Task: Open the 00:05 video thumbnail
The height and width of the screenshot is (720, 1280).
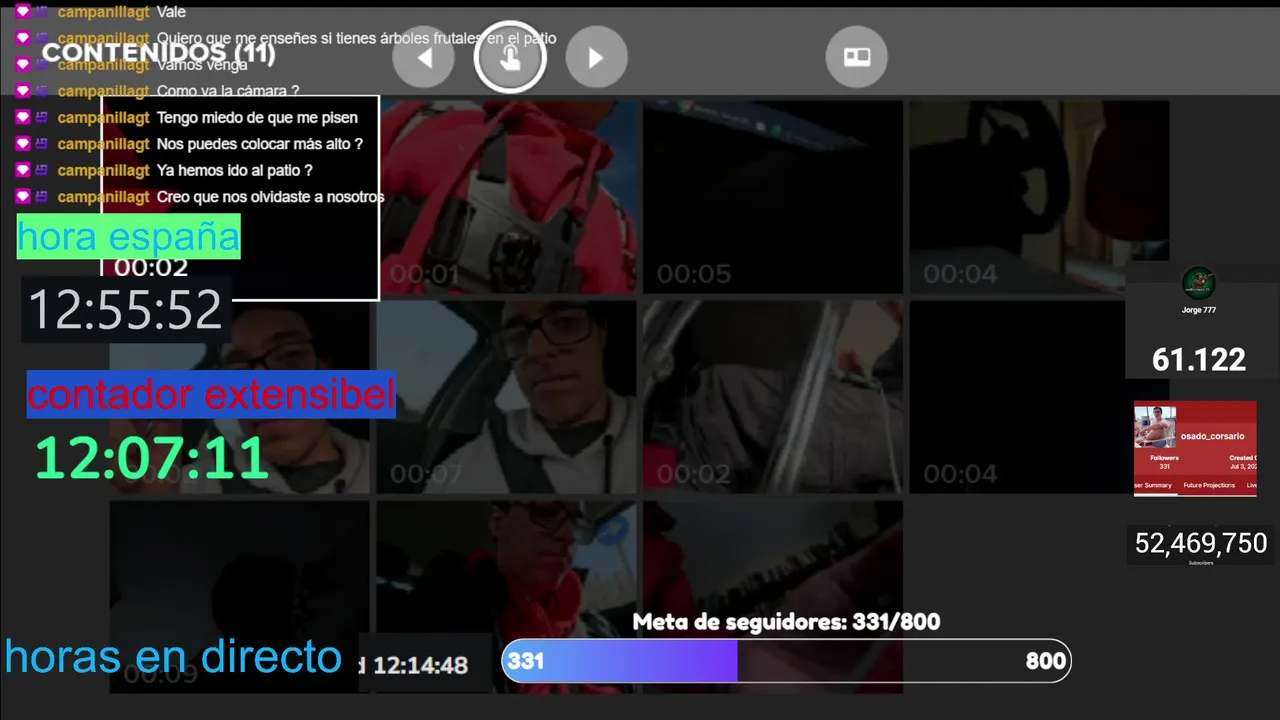Action: pos(772,197)
